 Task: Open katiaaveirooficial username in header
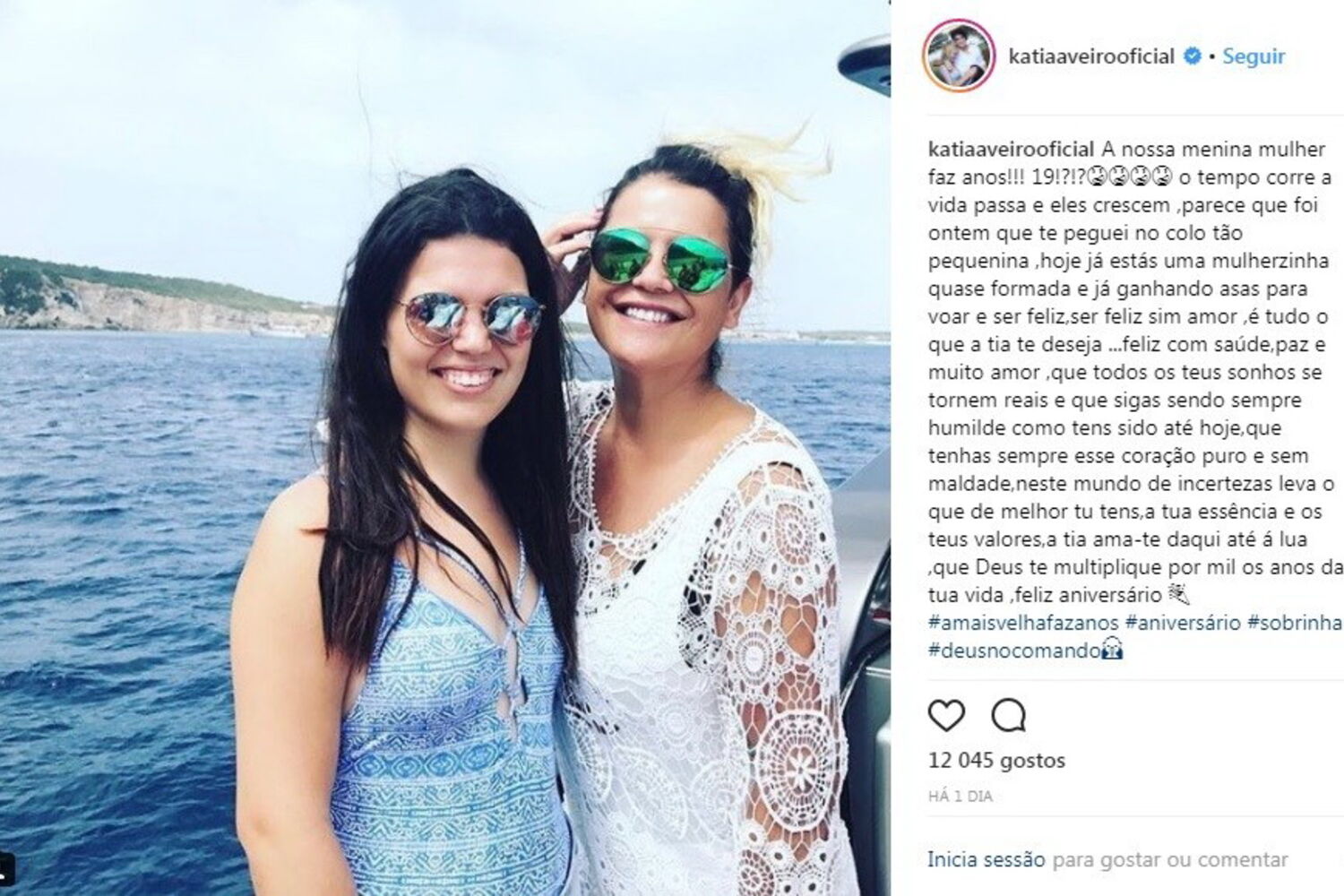[1091, 56]
